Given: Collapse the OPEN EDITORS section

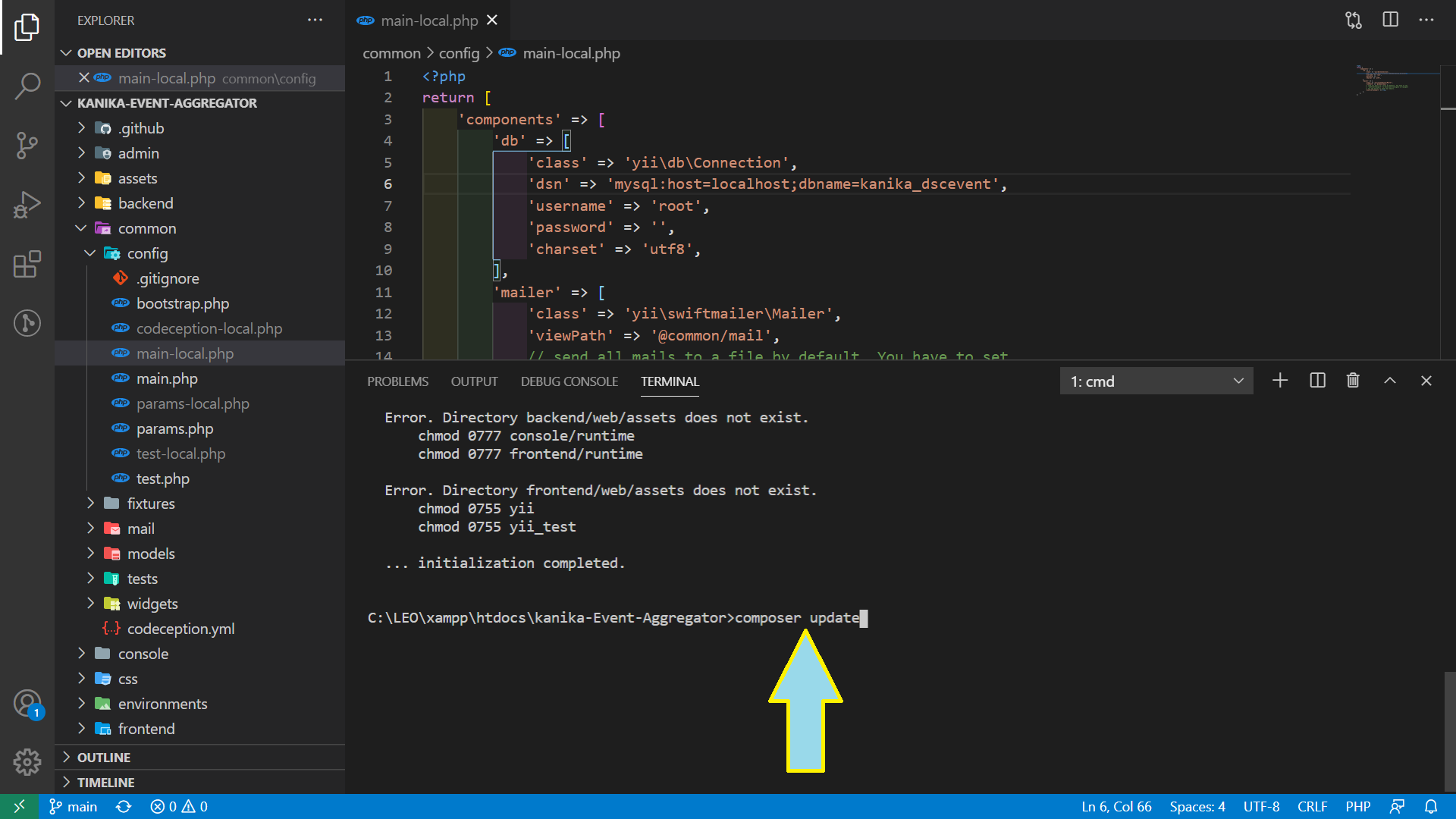Looking at the screenshot, I should pos(121,53).
